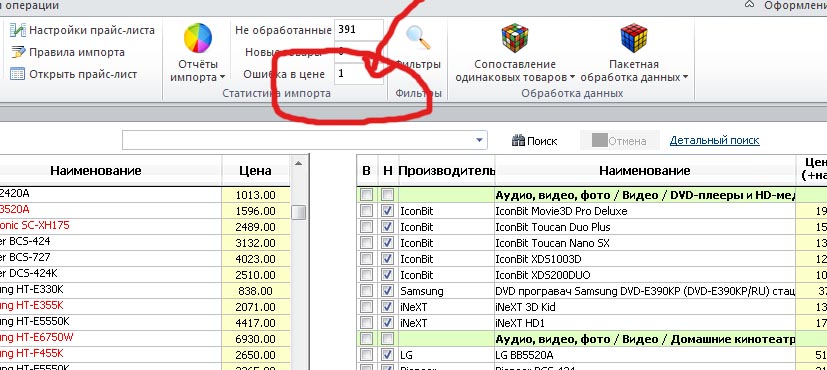Collapse the ribbon chevron near Оформление

(x=749, y=5)
